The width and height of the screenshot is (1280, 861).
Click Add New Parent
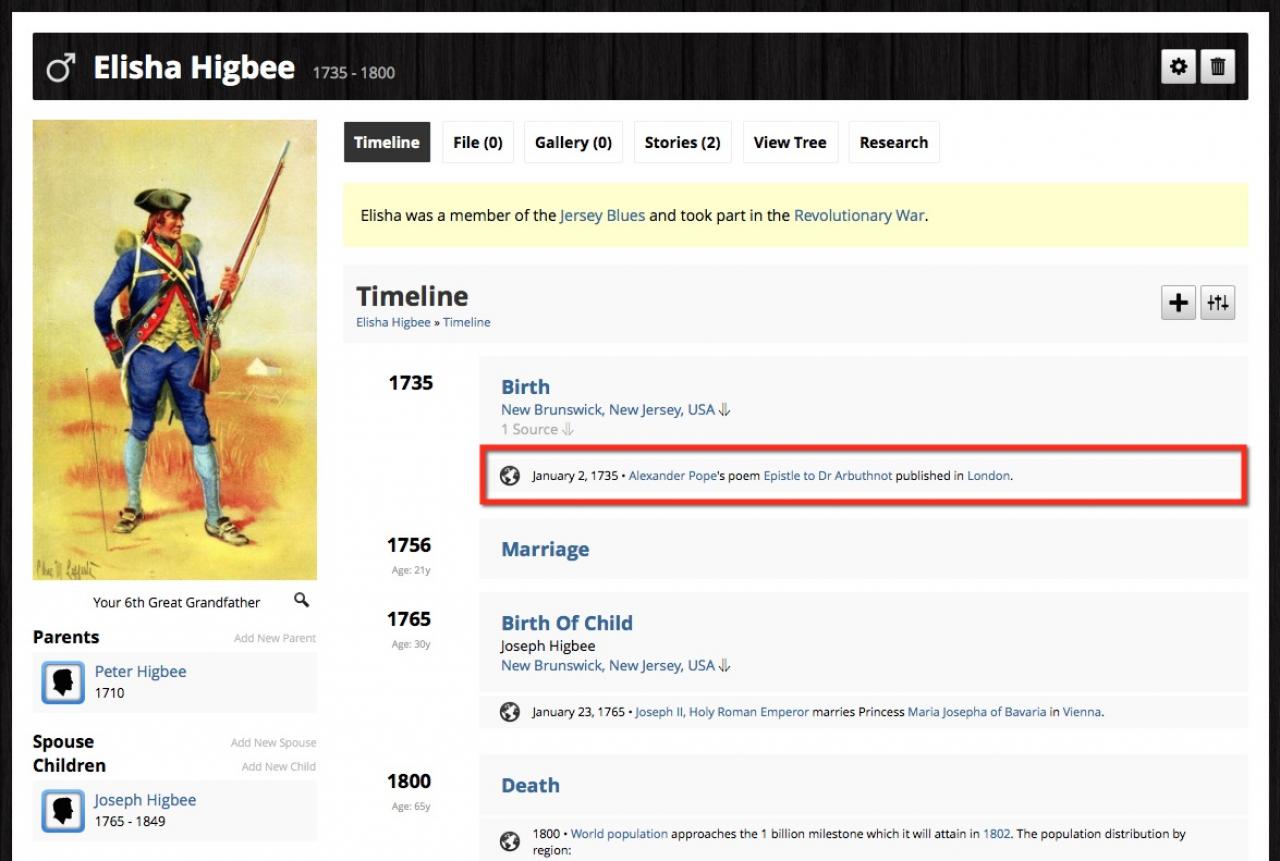click(x=275, y=638)
